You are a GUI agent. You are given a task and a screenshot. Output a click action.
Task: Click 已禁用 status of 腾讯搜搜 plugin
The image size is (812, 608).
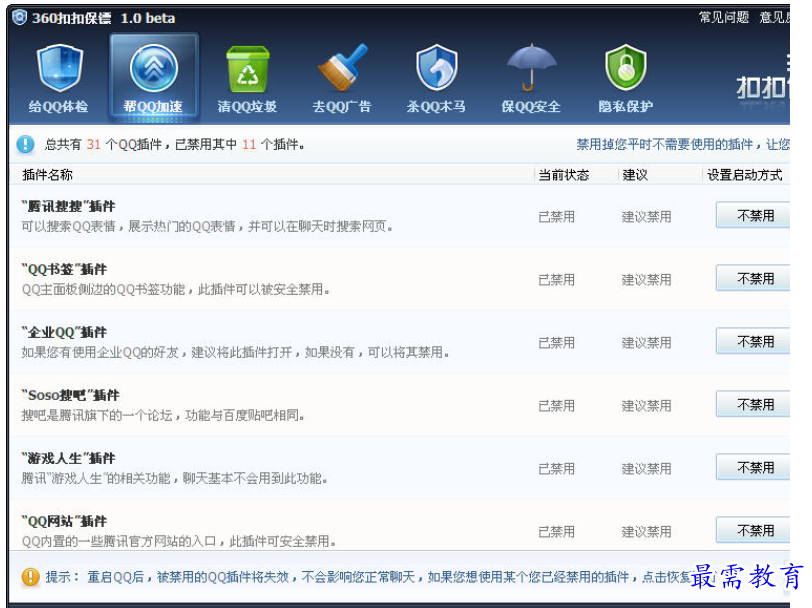(x=557, y=216)
